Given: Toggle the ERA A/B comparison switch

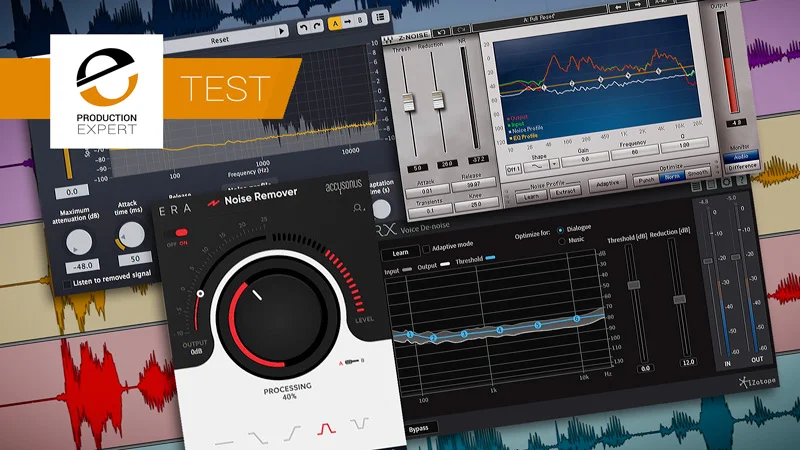Looking at the screenshot, I should [x=352, y=362].
